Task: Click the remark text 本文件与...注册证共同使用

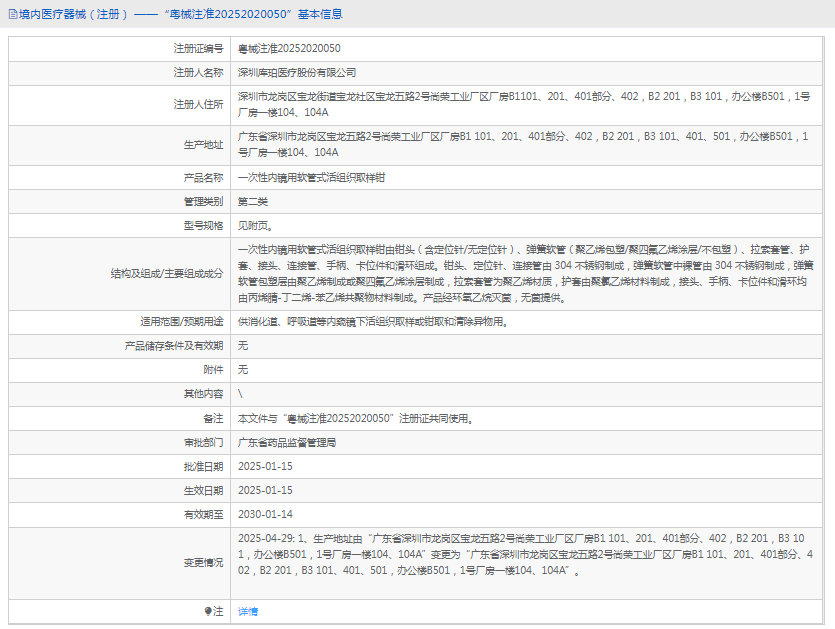Action: tap(356, 419)
